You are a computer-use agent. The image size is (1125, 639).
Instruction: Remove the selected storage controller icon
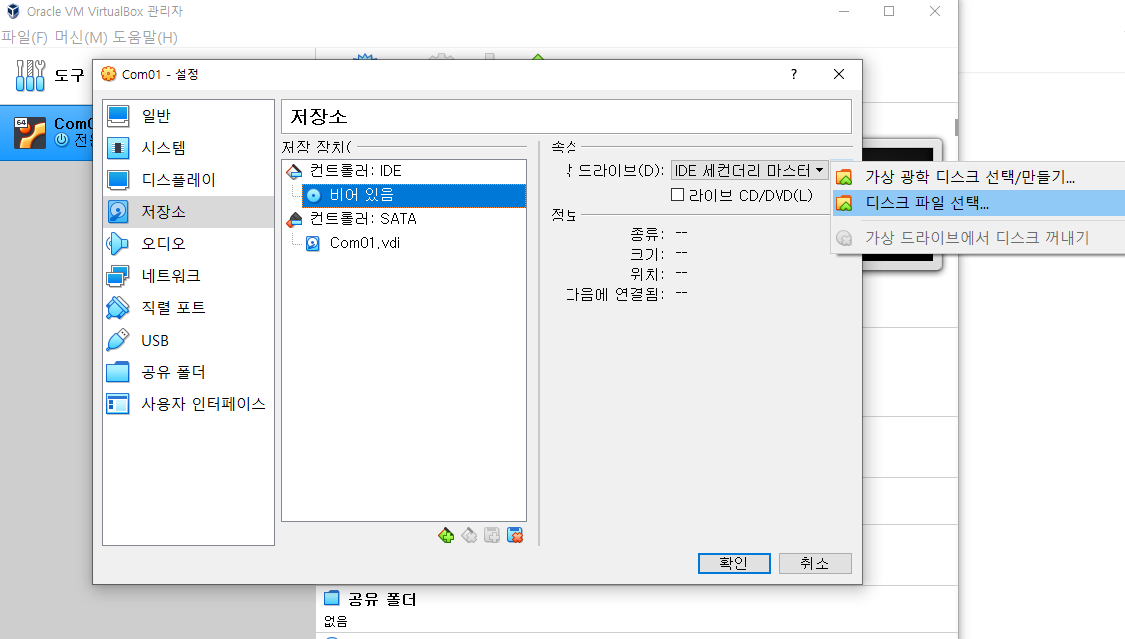(469, 536)
